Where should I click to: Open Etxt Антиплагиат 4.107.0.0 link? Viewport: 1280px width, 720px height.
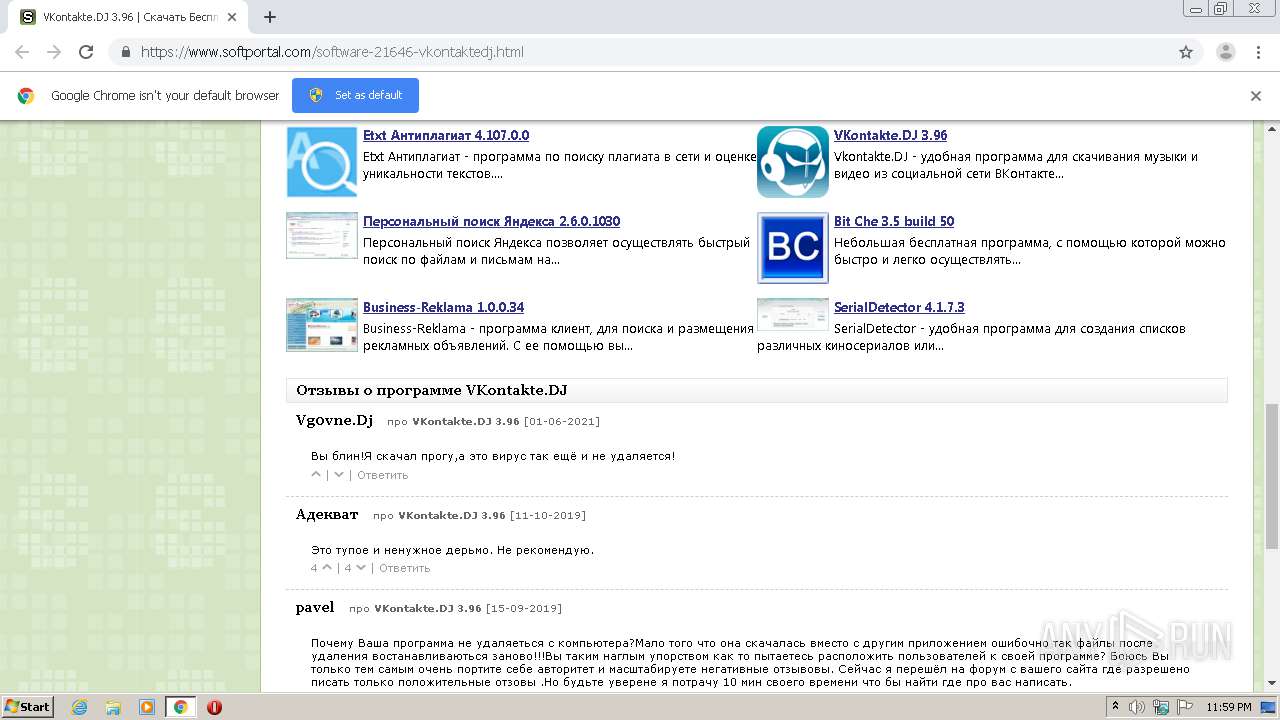click(446, 135)
